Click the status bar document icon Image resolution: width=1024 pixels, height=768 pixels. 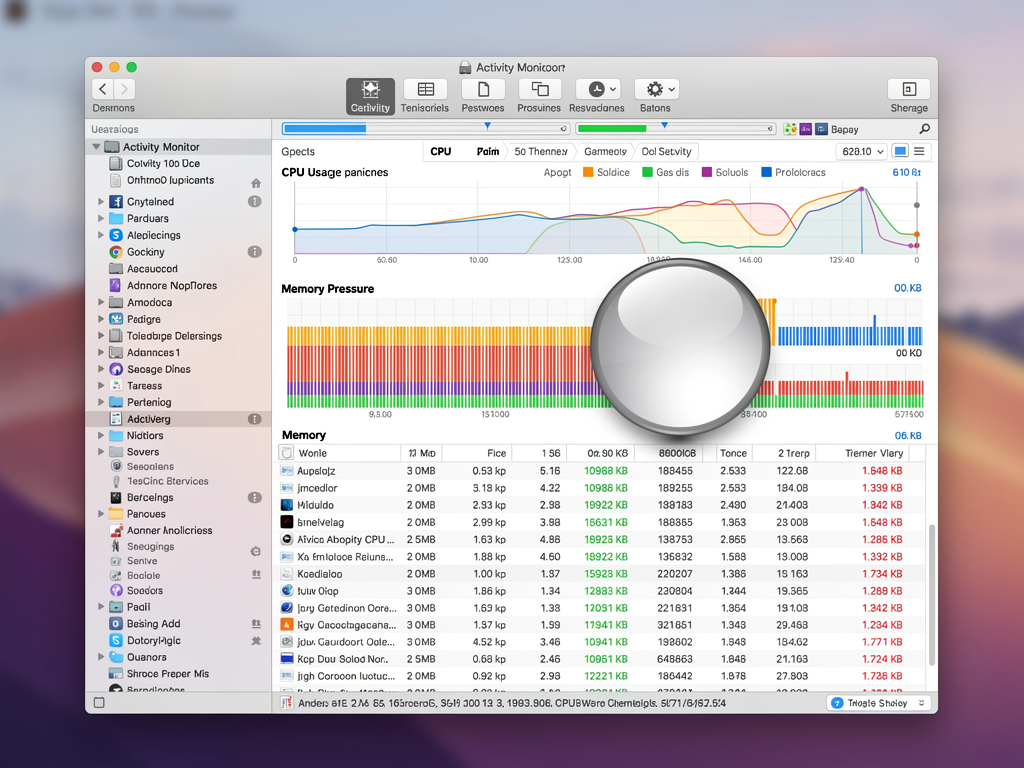[286, 703]
